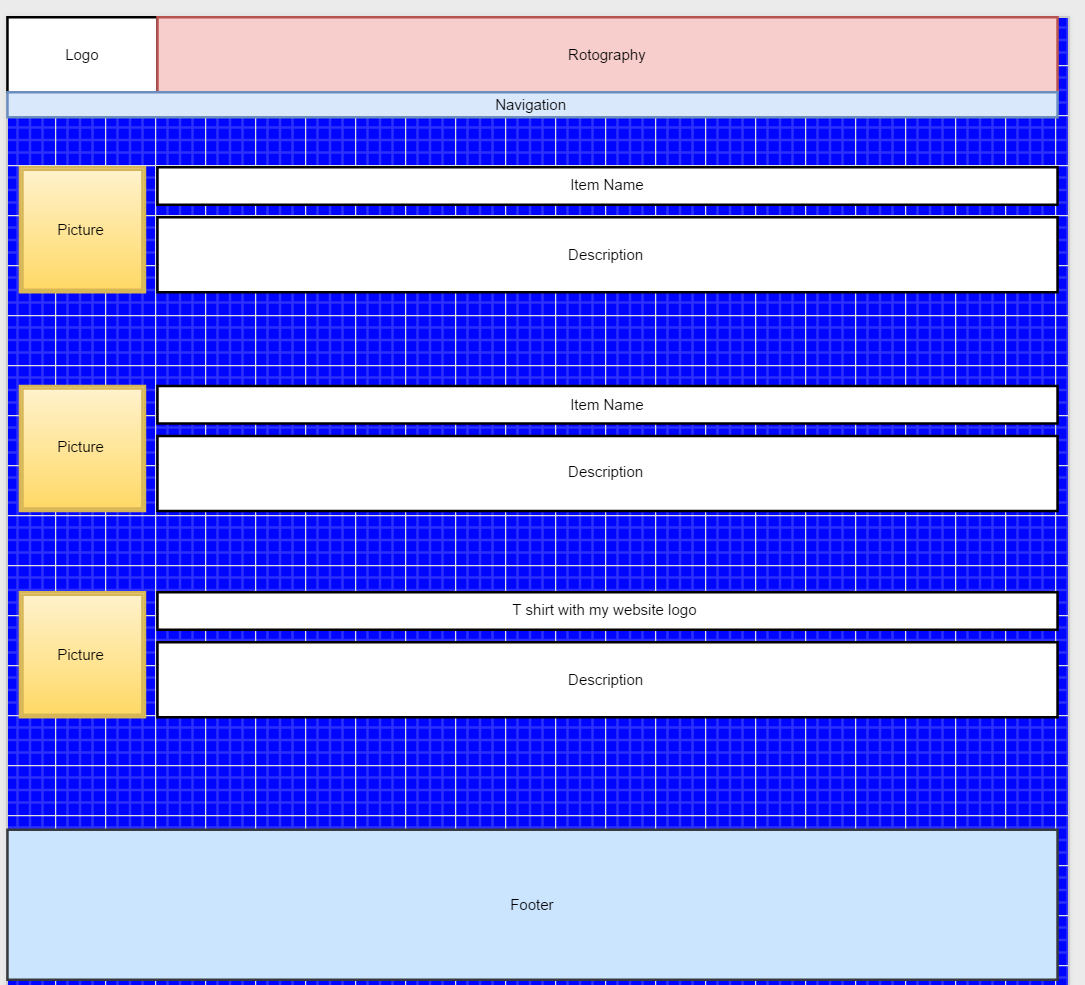Viewport: 1085px width, 985px height.
Task: Click the Footer label text
Action: 531,904
